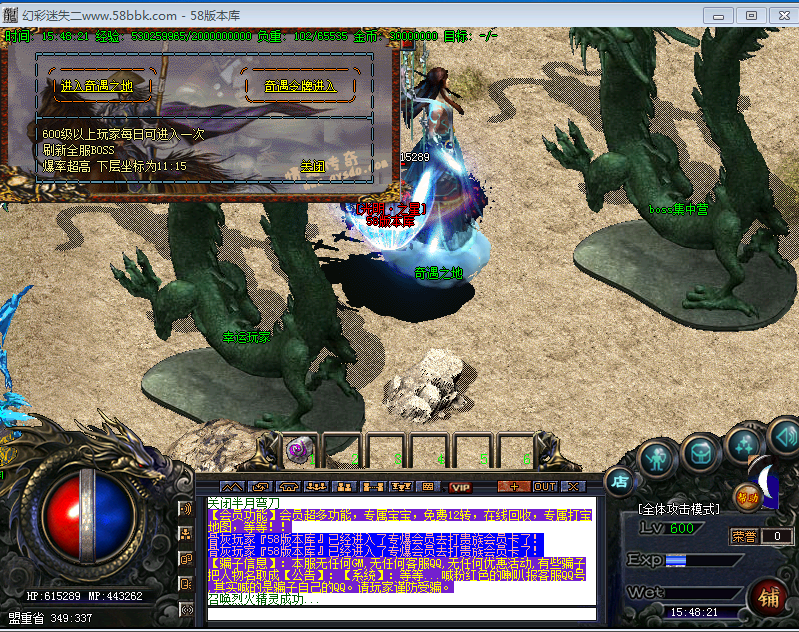Open the two-person friends icon

pyautogui.click(x=344, y=487)
